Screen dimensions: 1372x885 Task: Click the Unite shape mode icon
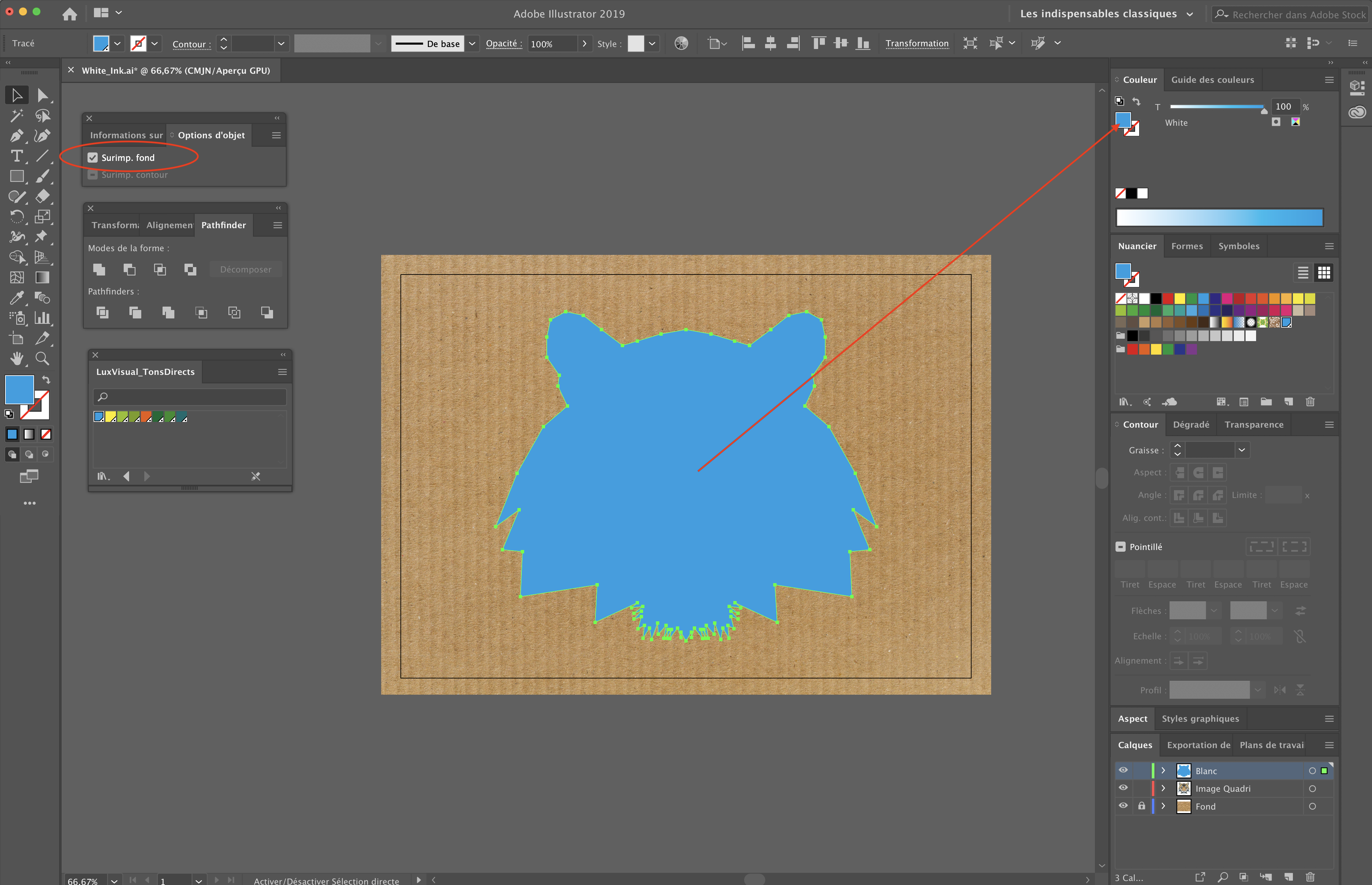point(99,269)
